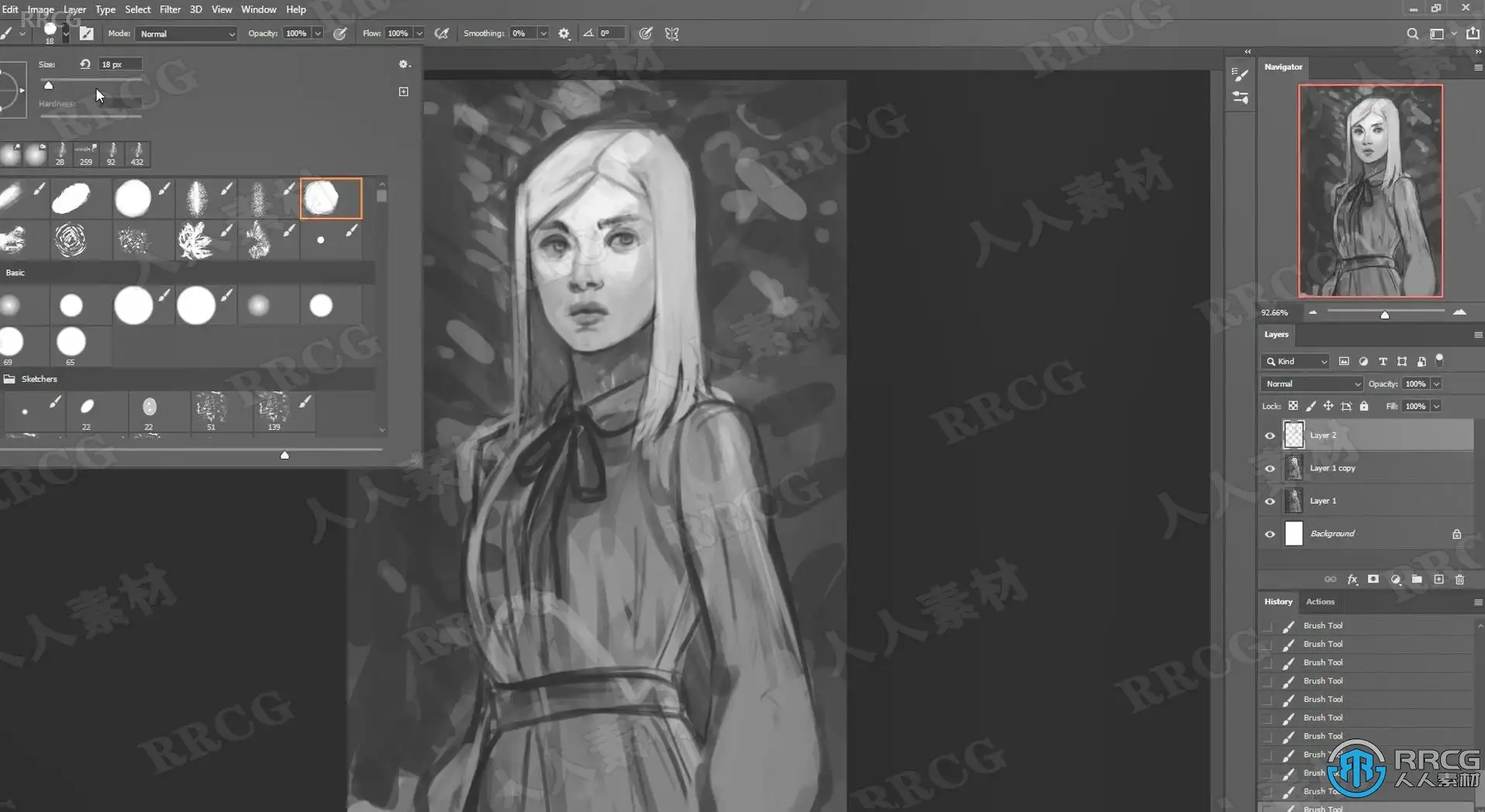Open layer blend mode Normal dropdown
1485x812 pixels.
point(1311,384)
